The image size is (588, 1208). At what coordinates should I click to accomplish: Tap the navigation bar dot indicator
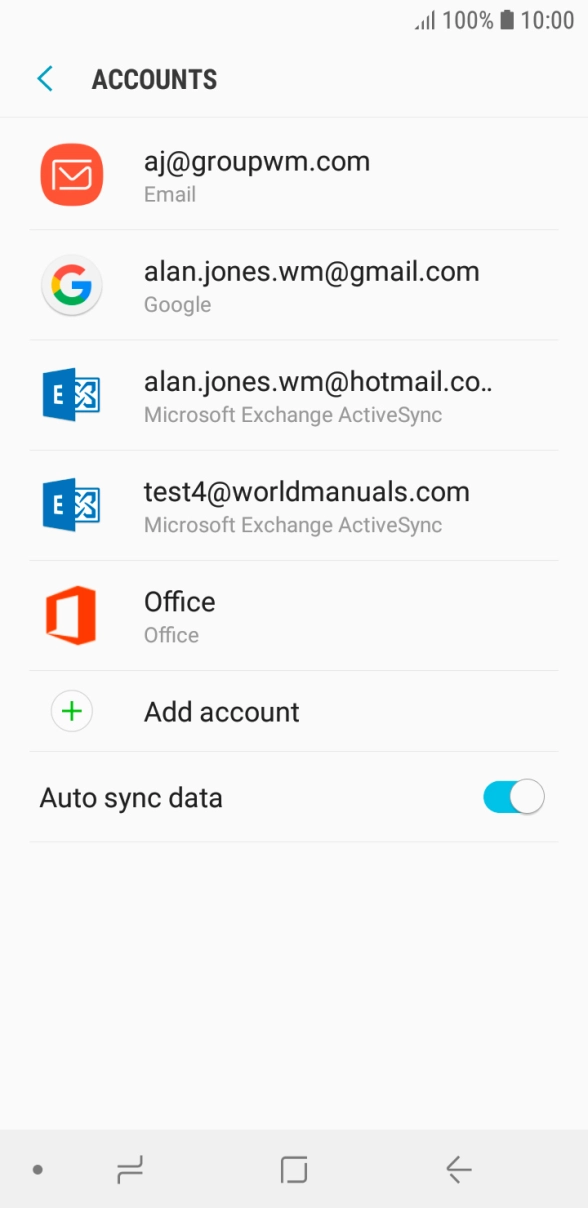click(38, 1169)
